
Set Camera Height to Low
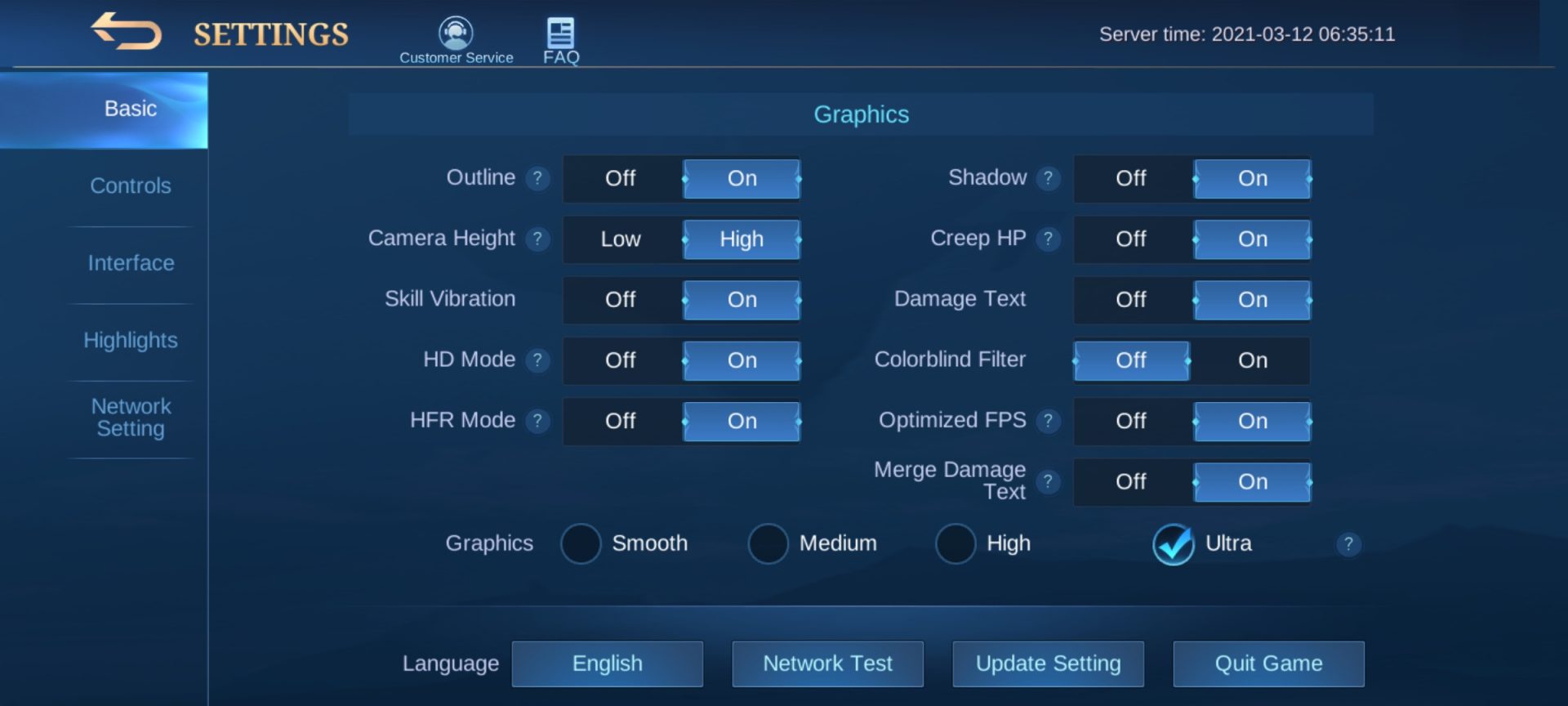[621, 239]
